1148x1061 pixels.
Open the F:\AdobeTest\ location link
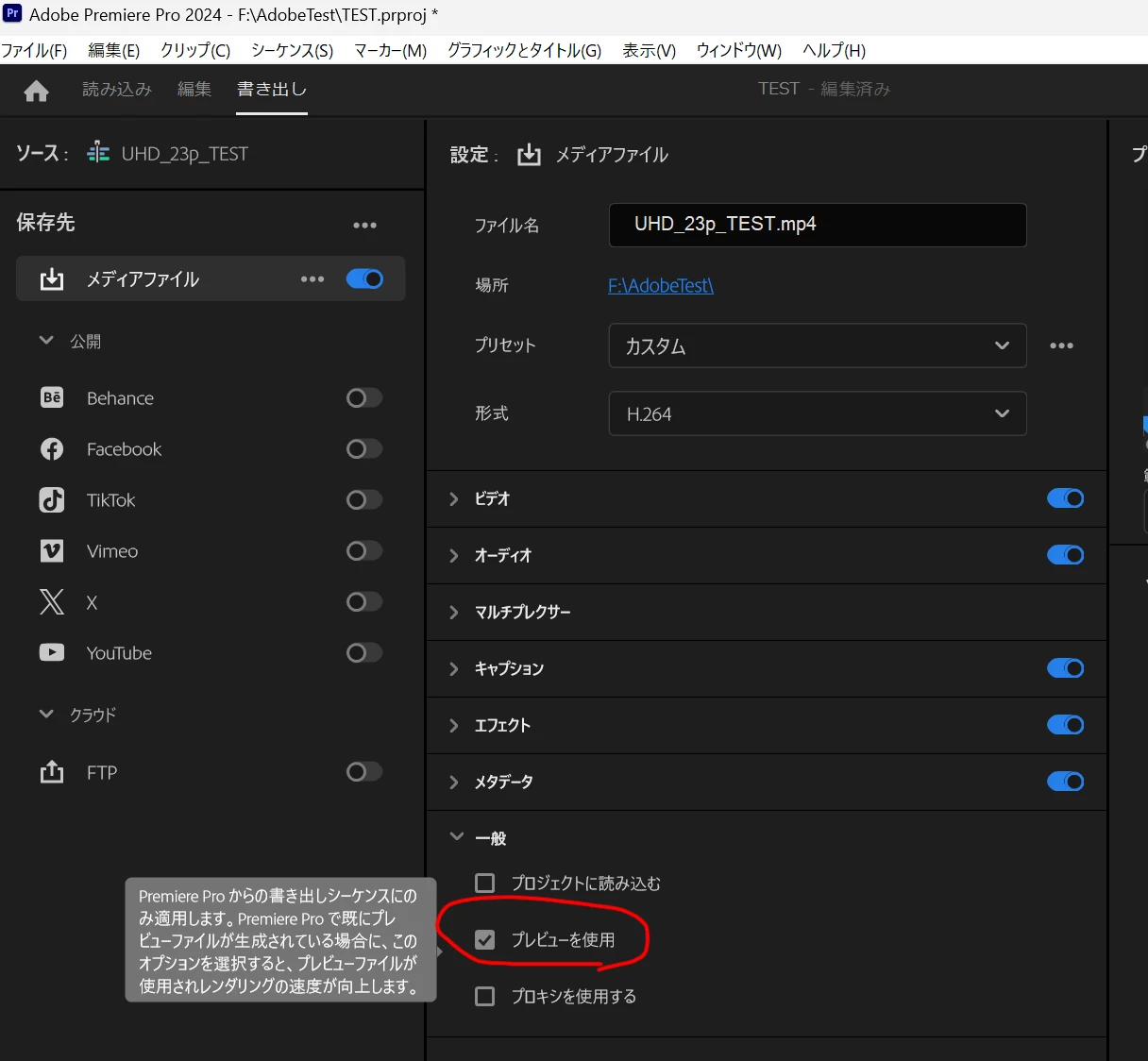point(661,285)
